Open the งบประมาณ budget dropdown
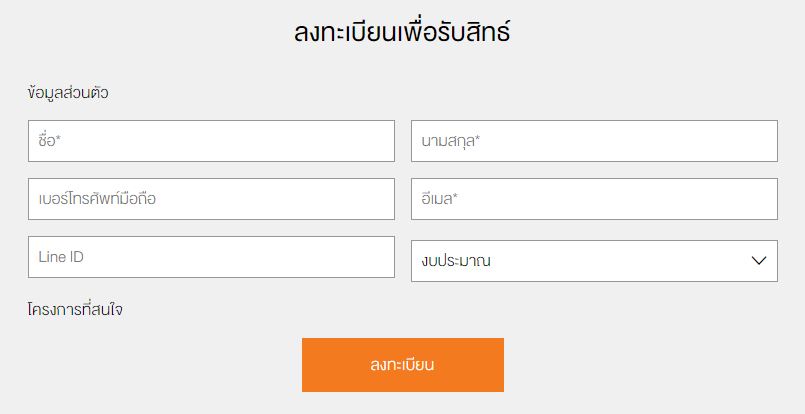The height and width of the screenshot is (414, 805). [x=594, y=261]
